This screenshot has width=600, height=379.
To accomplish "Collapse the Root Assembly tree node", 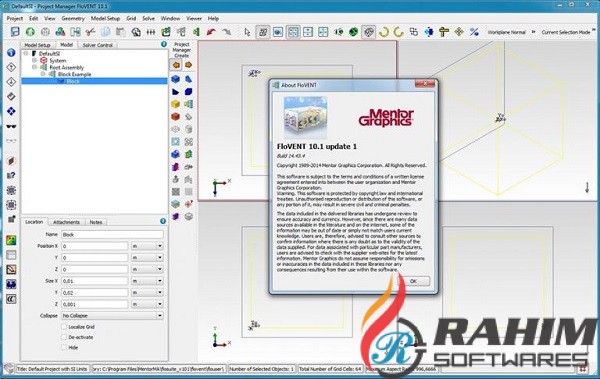I will [34, 67].
